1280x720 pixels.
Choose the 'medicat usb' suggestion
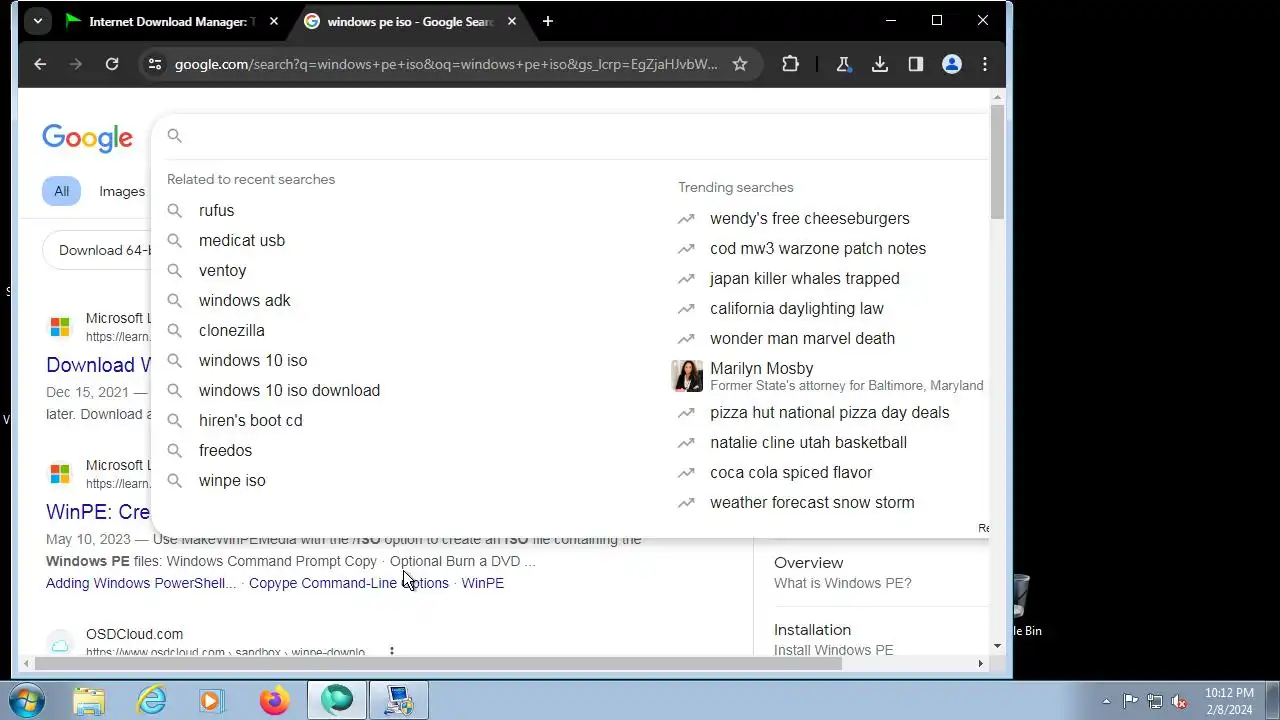click(x=242, y=240)
